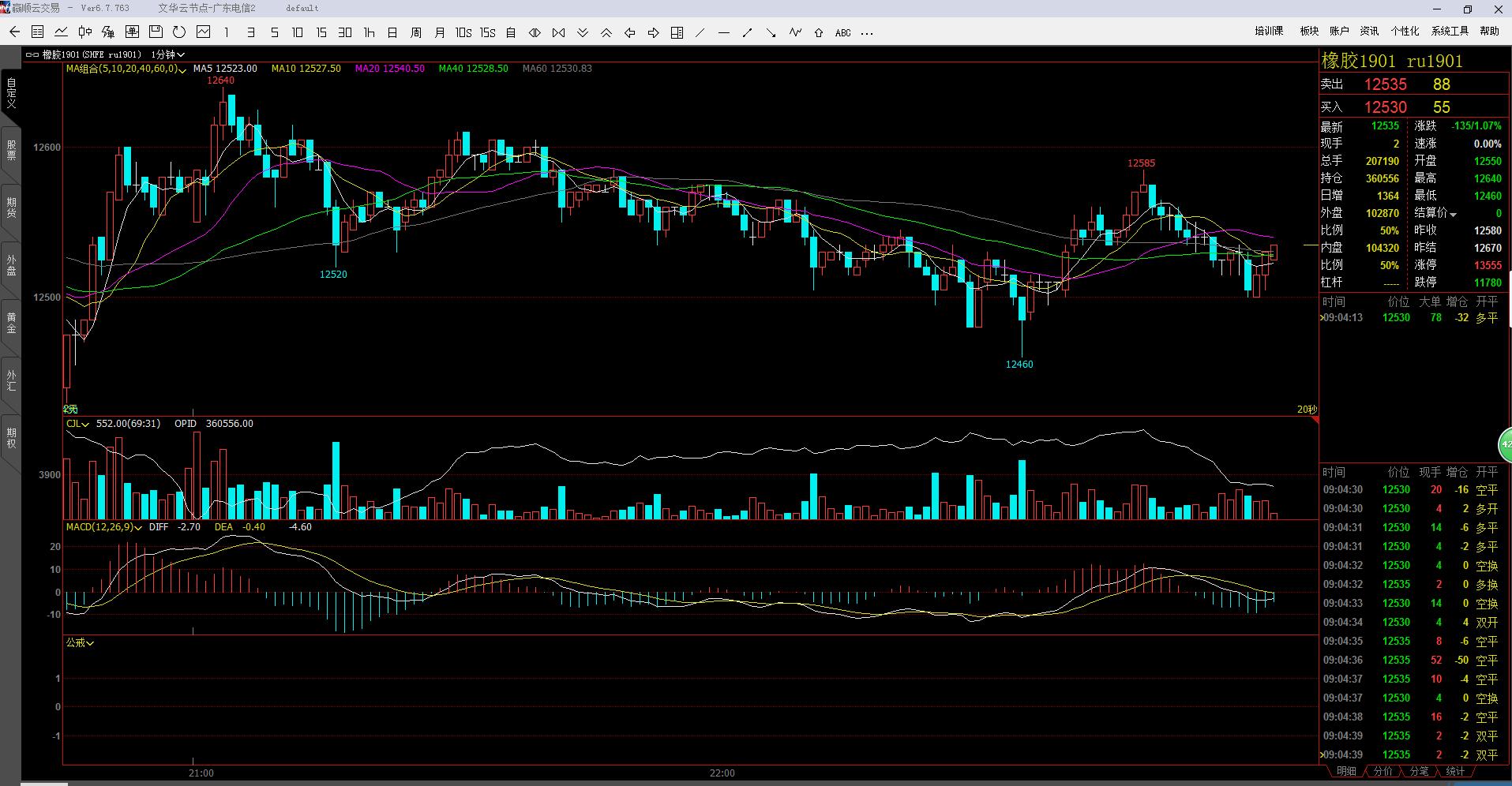The width and height of the screenshot is (1512, 786).
Task: Open the quote list table icon
Action: [x=37, y=32]
